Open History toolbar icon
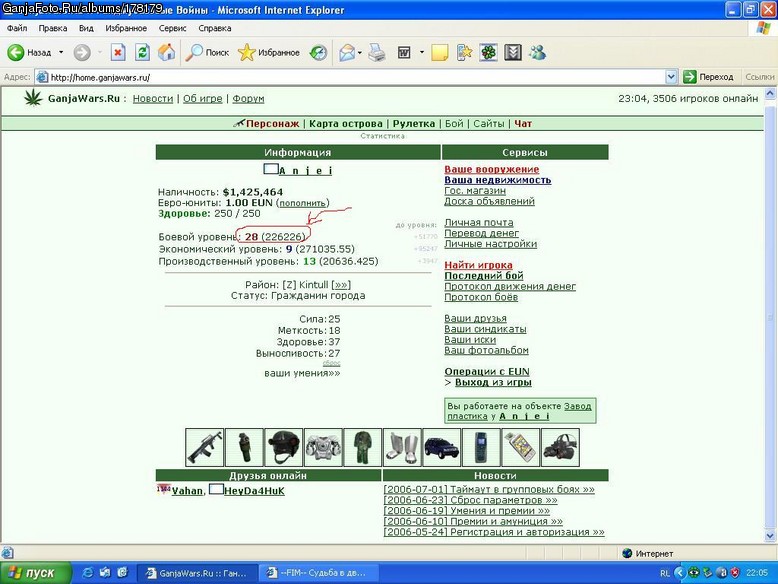 click(318, 52)
